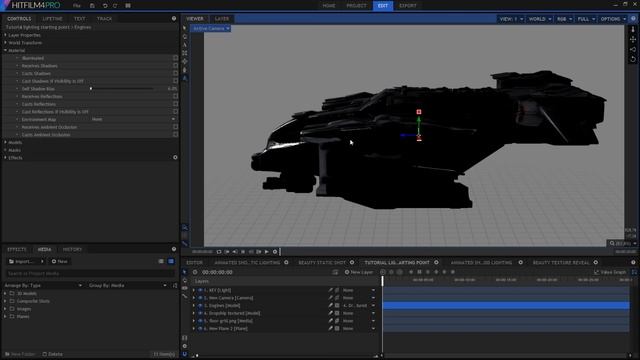The height and width of the screenshot is (360, 640).
Task: Toggle the Casts Ambient Occlusion checkbox
Action: coord(176,135)
